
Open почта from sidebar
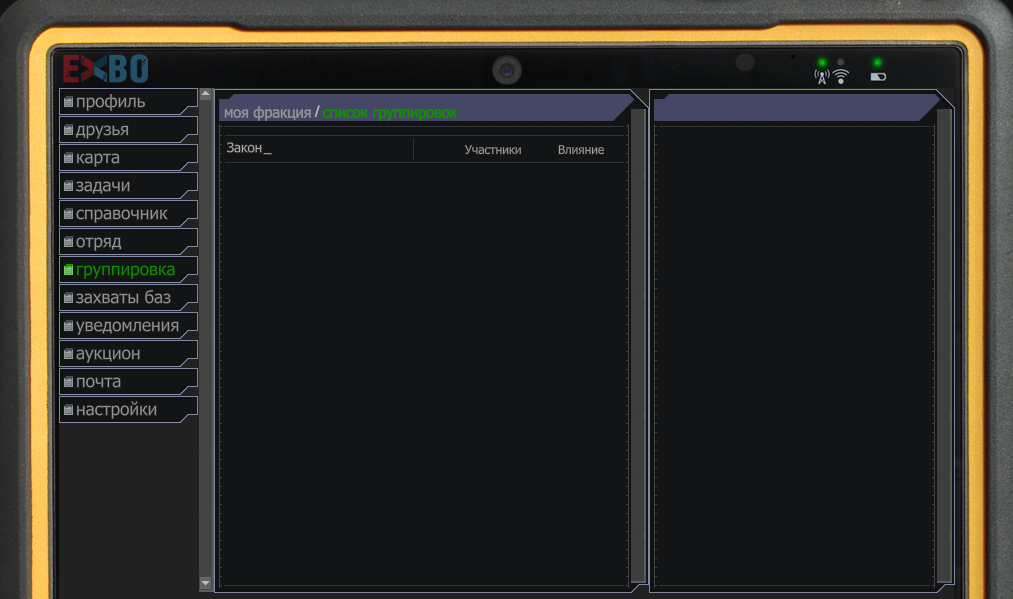coord(128,382)
